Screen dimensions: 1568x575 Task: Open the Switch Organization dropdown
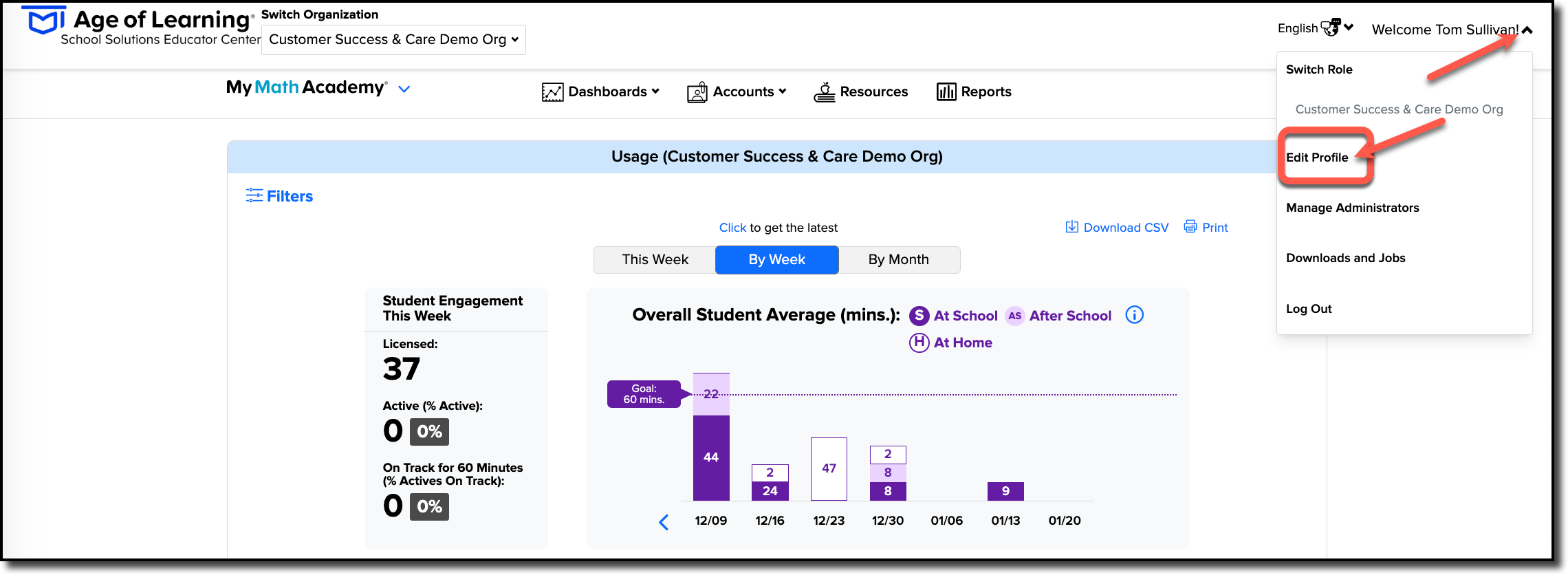(393, 39)
